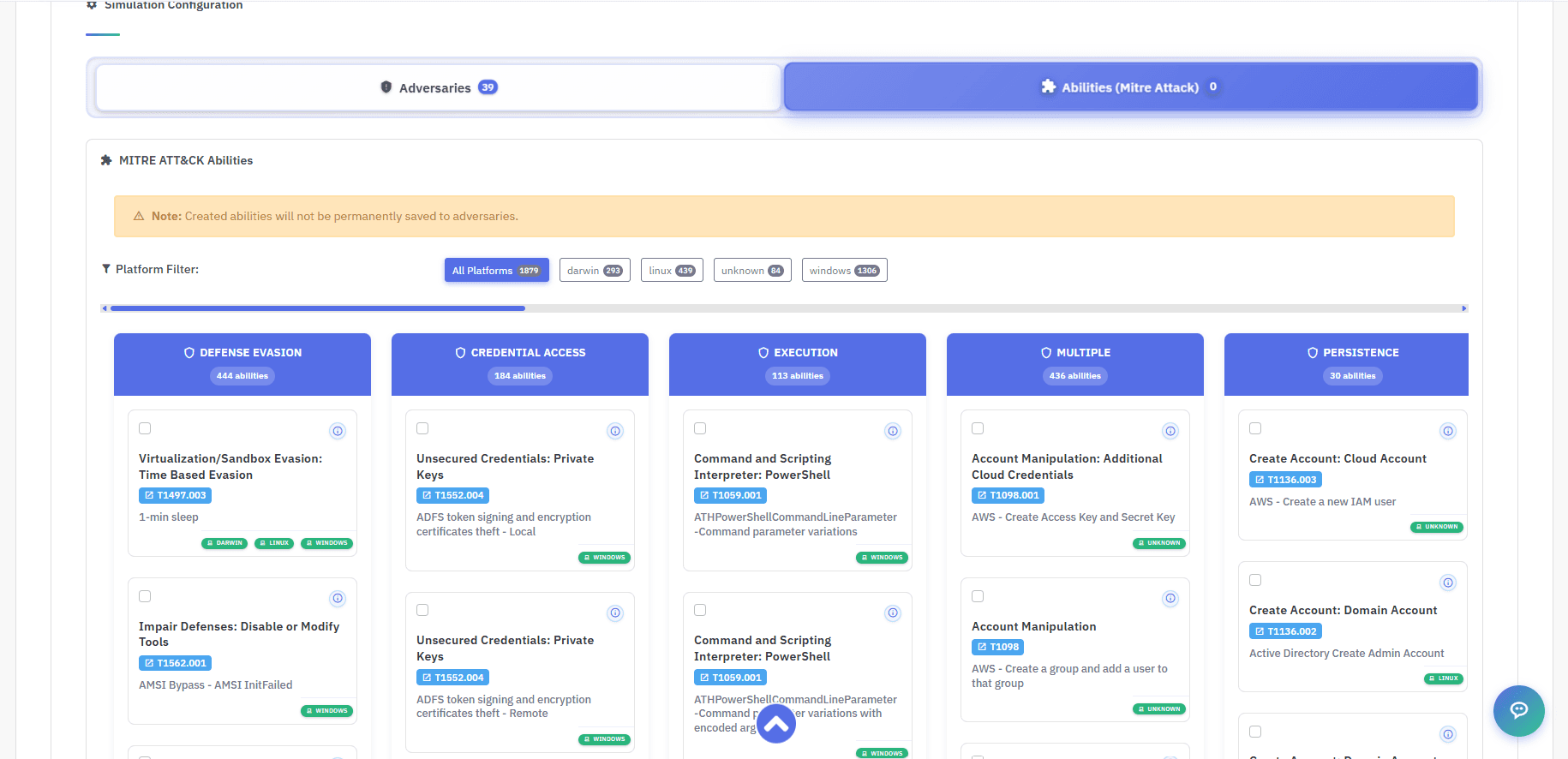Image resolution: width=1568 pixels, height=759 pixels.
Task: Open T1098 Account Manipulation link
Action: 997,647
